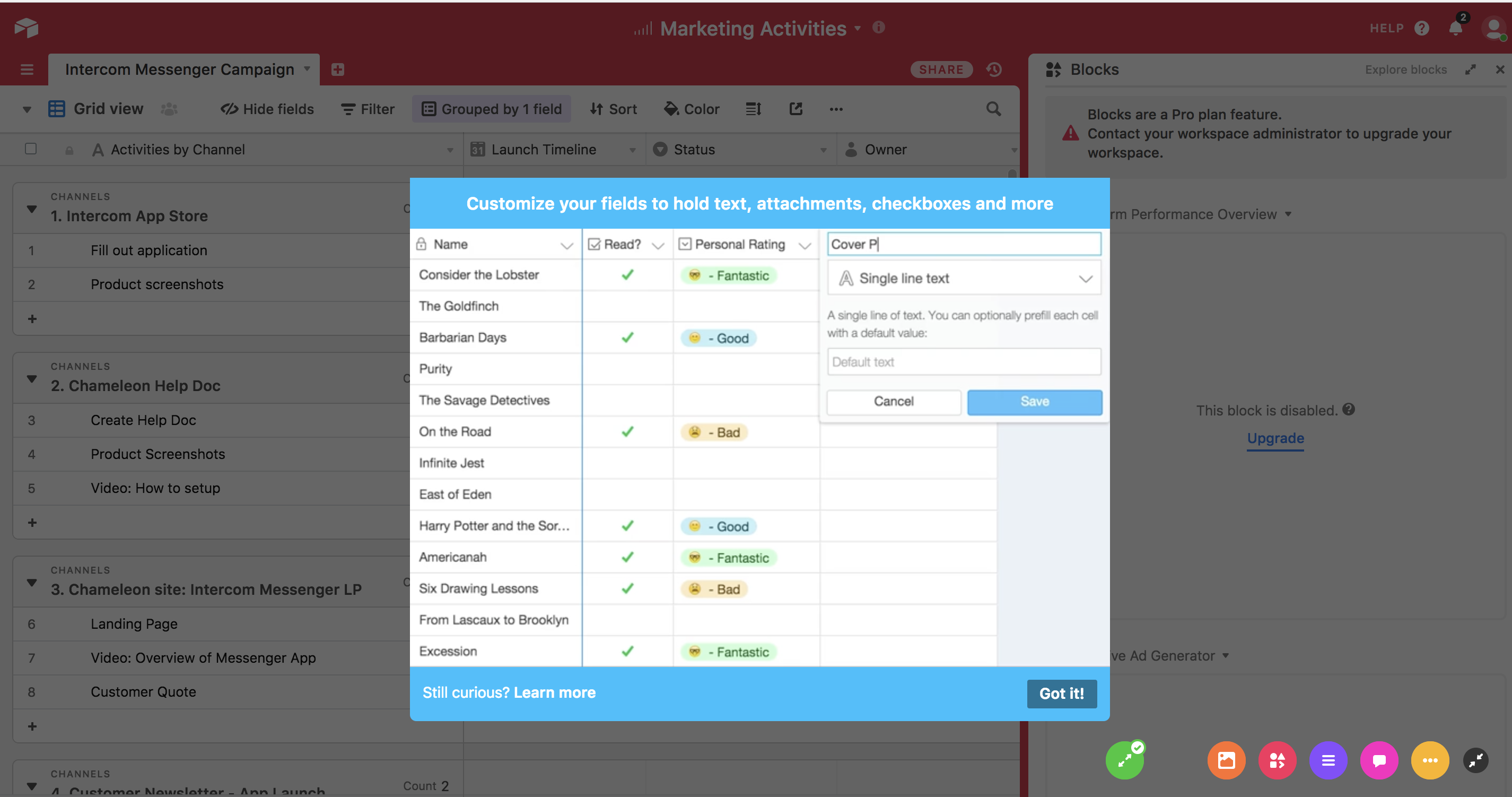Collapse the Intercom App Store group
Screen dimensions: 1512x797
tap(32, 210)
